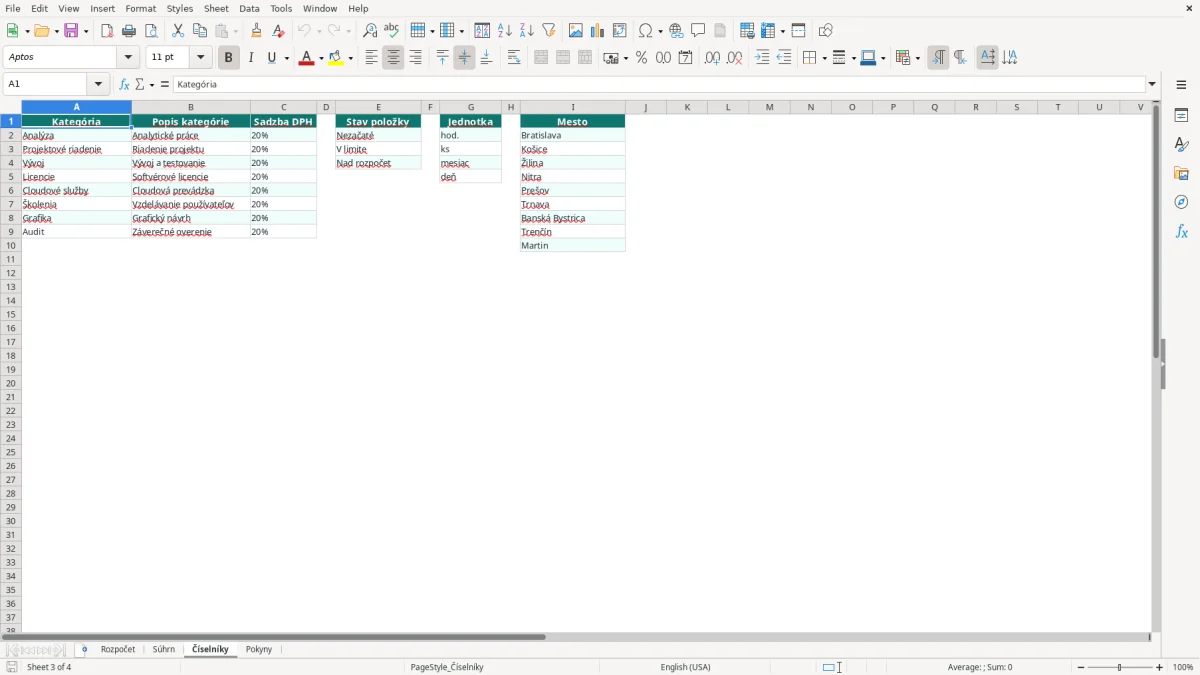This screenshot has width=1200, height=675.
Task: Click the Clone Formatting paintbrush icon
Action: [257, 31]
